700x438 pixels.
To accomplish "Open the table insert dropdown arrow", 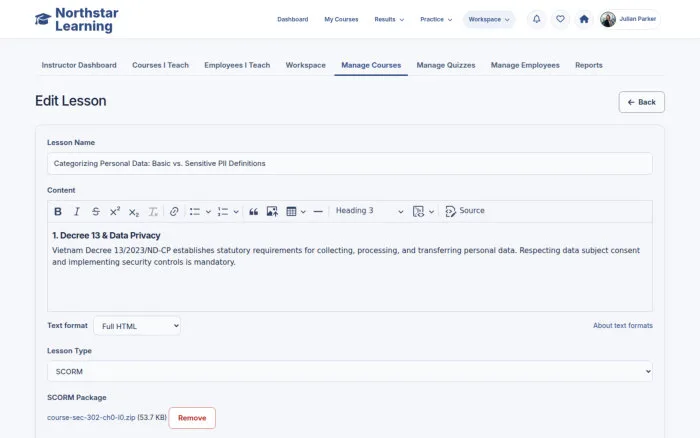I will pyautogui.click(x=304, y=212).
